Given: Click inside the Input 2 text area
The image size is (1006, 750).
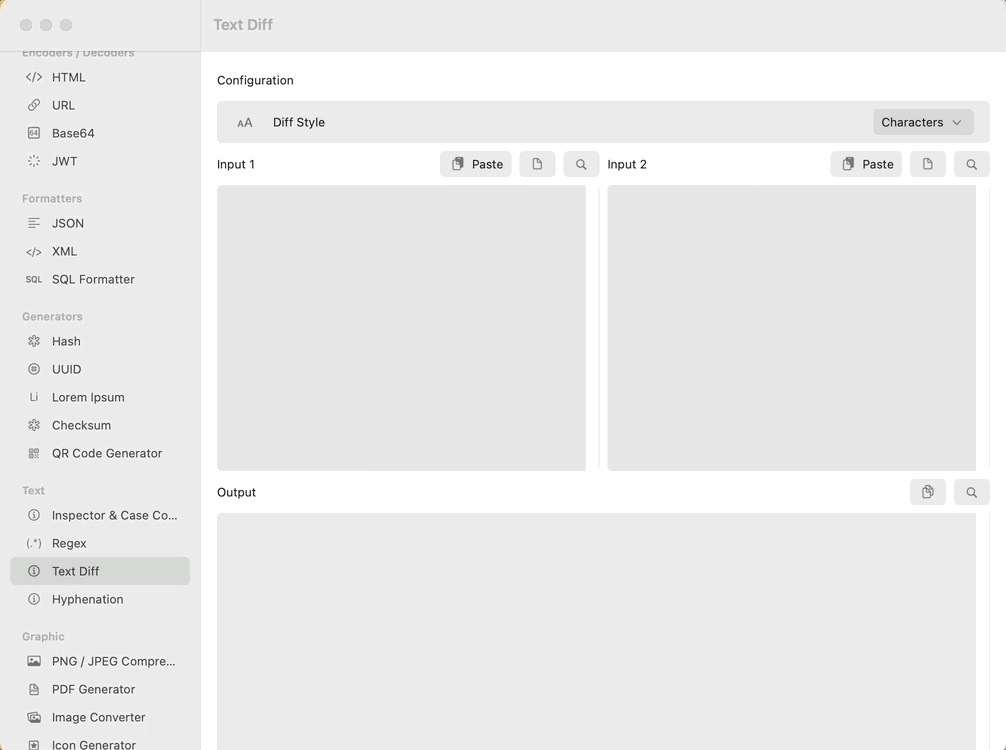Looking at the screenshot, I should click(792, 328).
